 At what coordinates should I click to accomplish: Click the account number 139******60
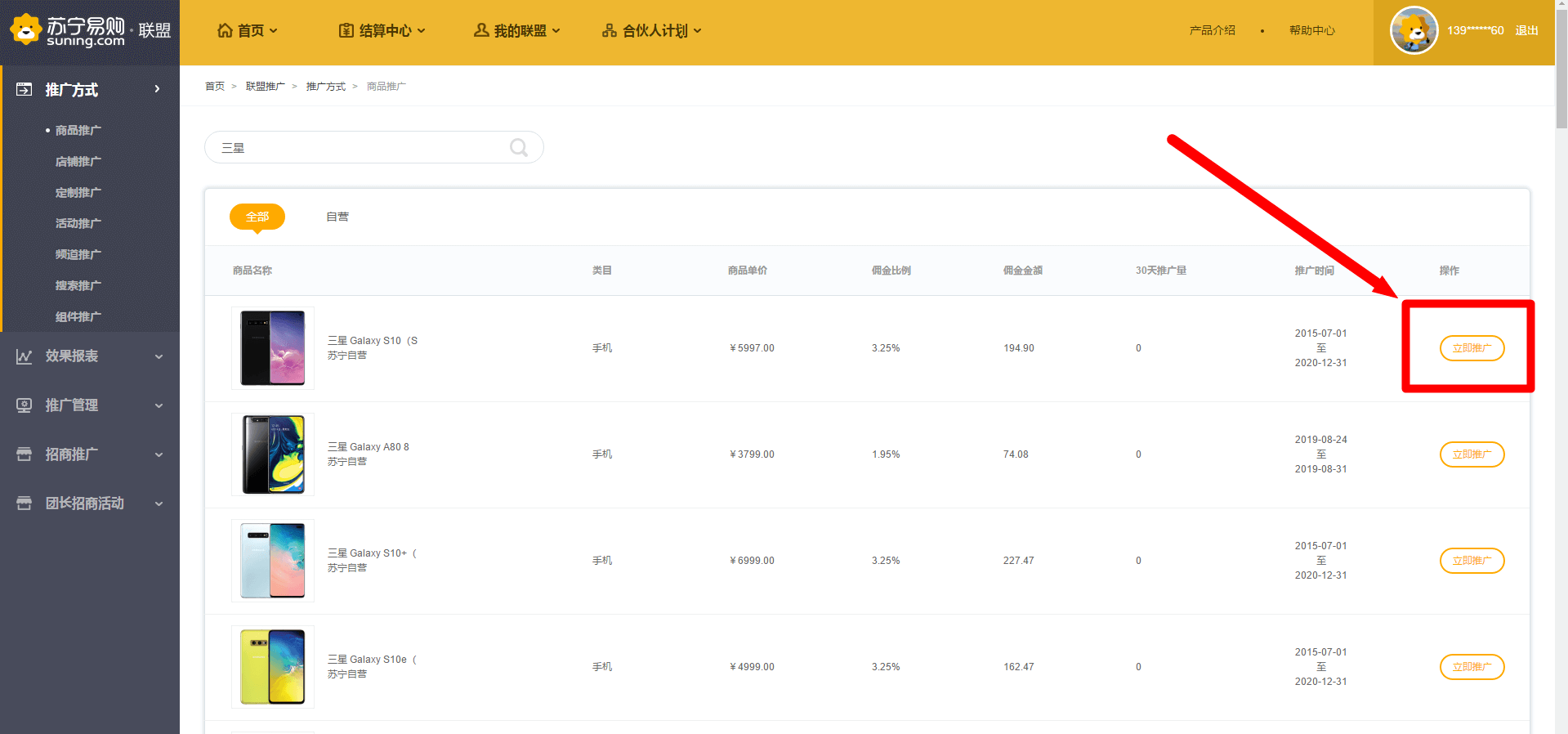click(x=1476, y=30)
